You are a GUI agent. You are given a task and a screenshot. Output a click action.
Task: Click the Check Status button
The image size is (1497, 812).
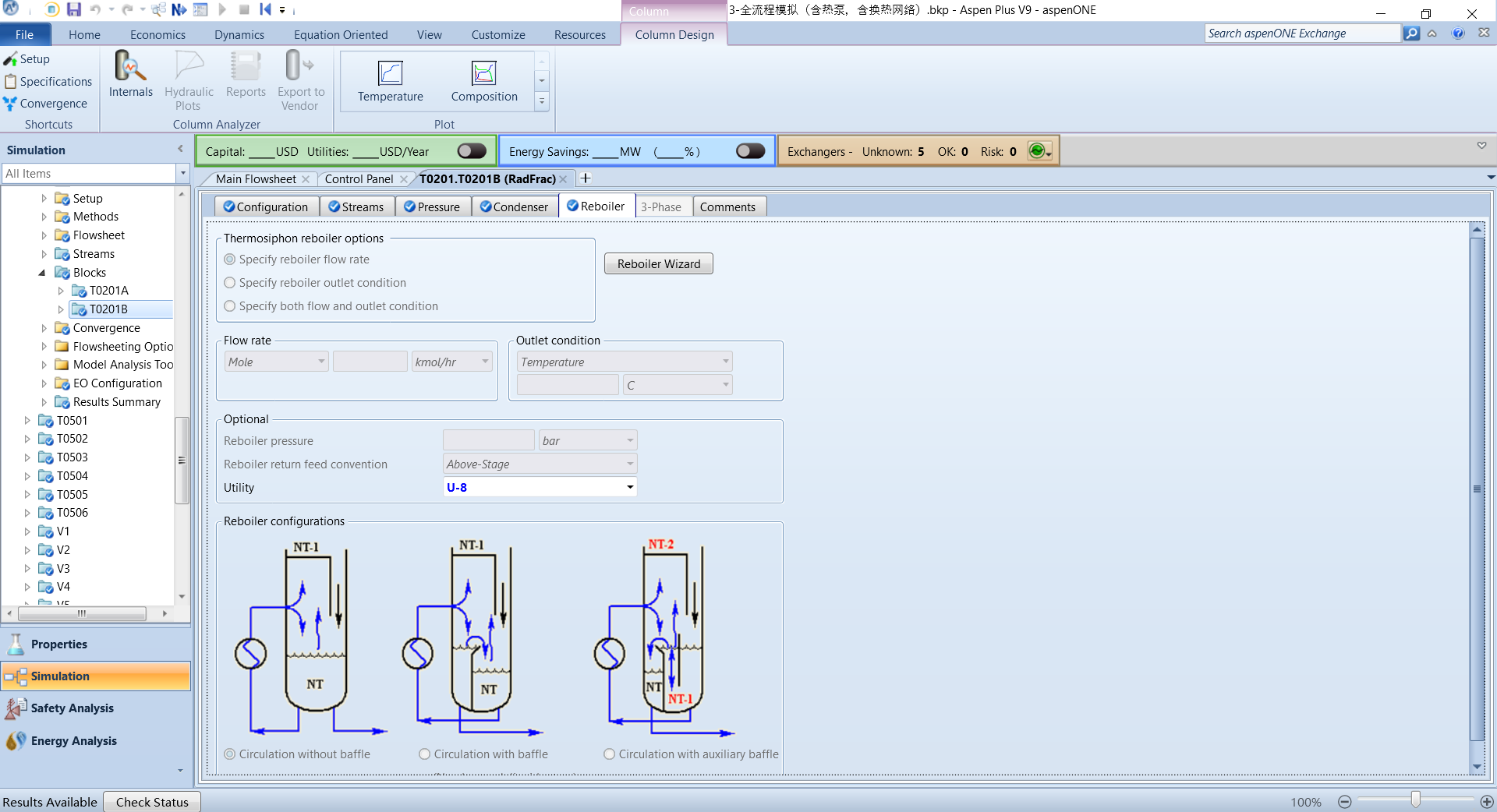point(152,802)
